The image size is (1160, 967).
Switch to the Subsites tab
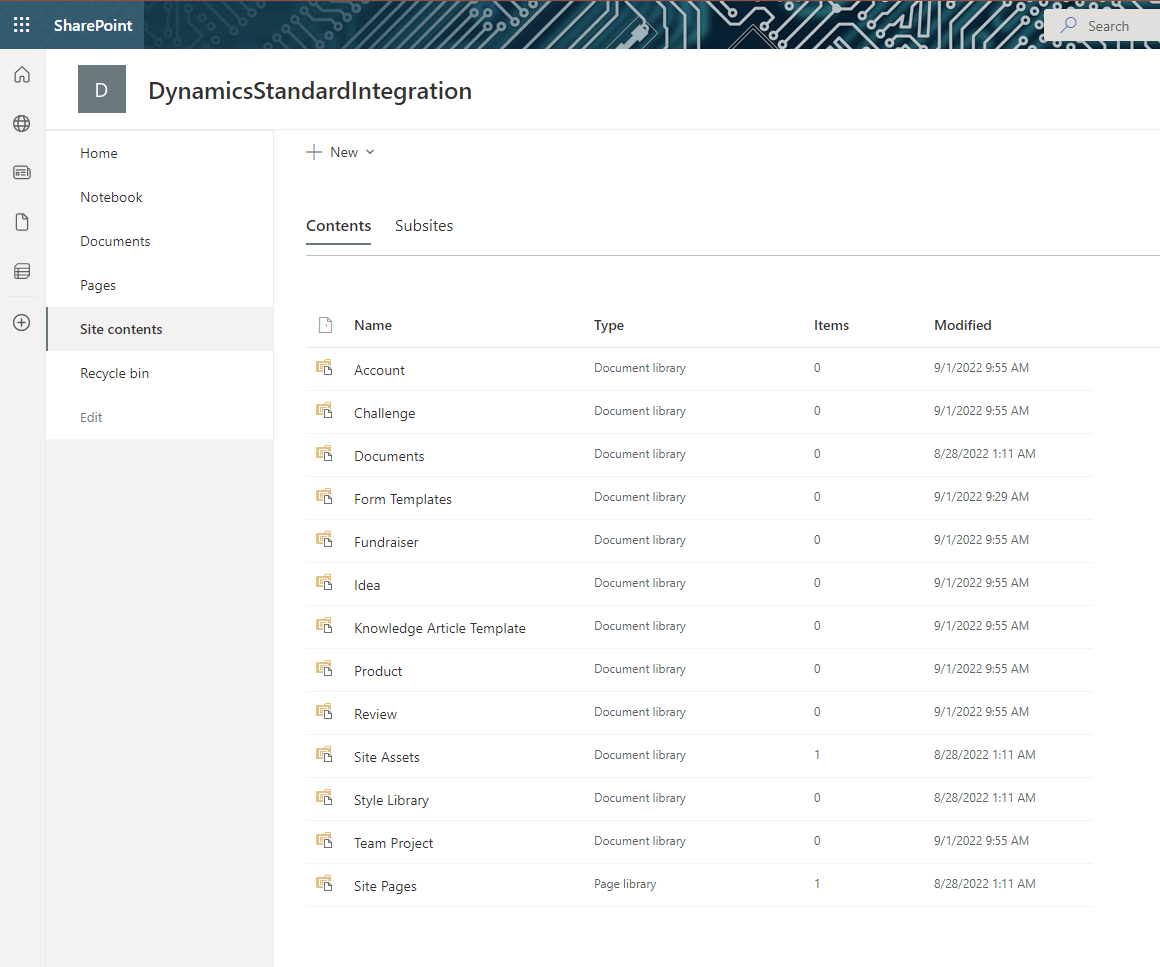pos(424,225)
